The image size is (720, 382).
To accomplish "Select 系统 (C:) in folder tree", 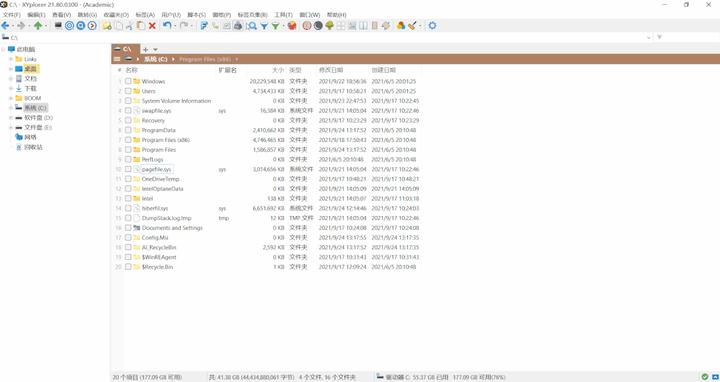I will pyautogui.click(x=35, y=108).
